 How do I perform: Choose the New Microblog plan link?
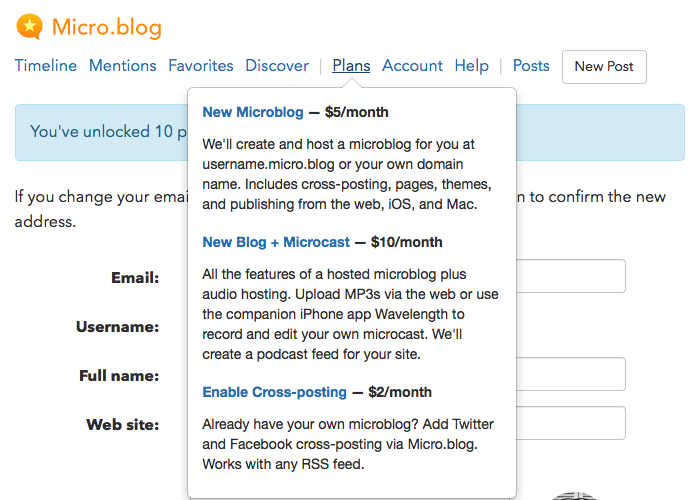click(x=253, y=112)
